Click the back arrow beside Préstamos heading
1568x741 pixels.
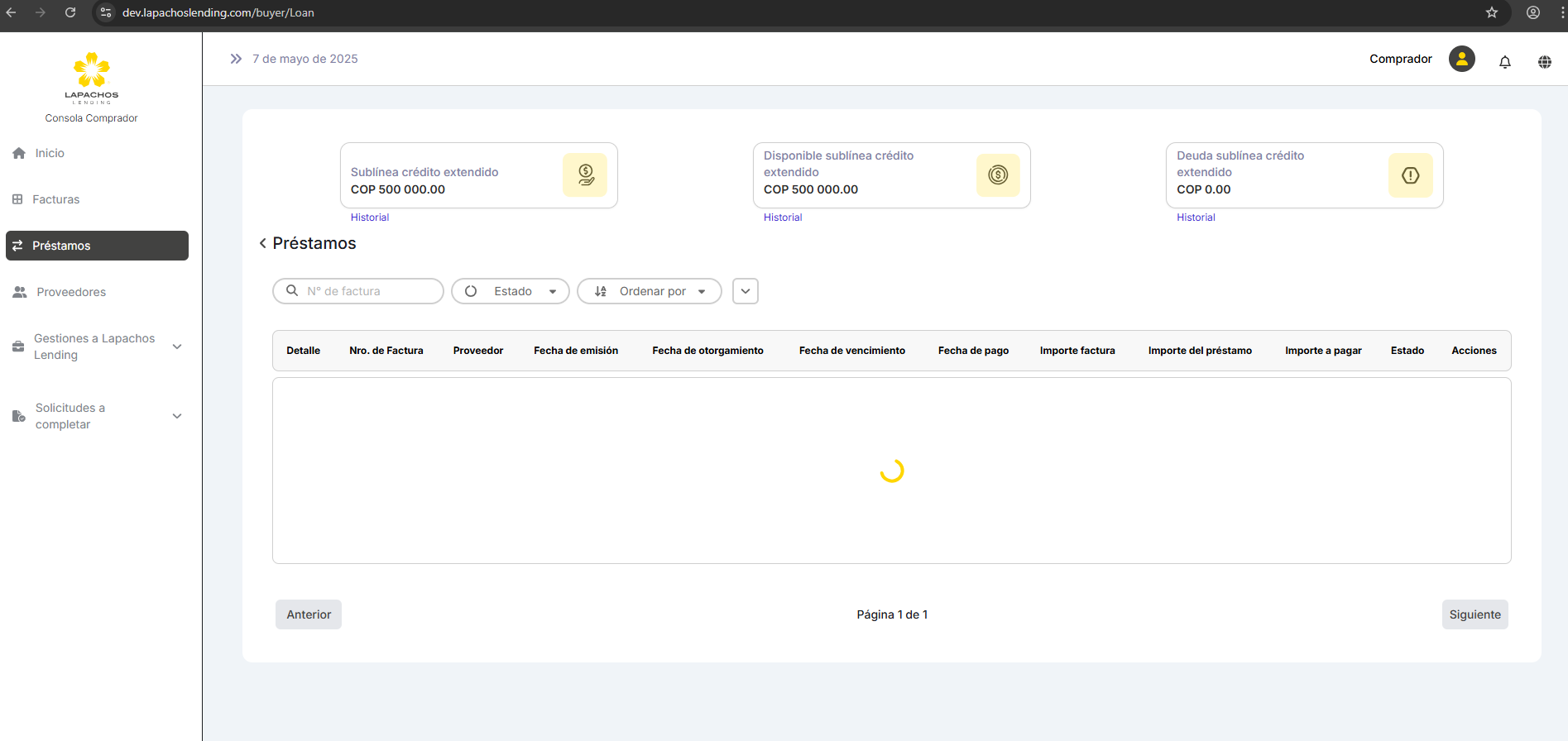click(262, 243)
